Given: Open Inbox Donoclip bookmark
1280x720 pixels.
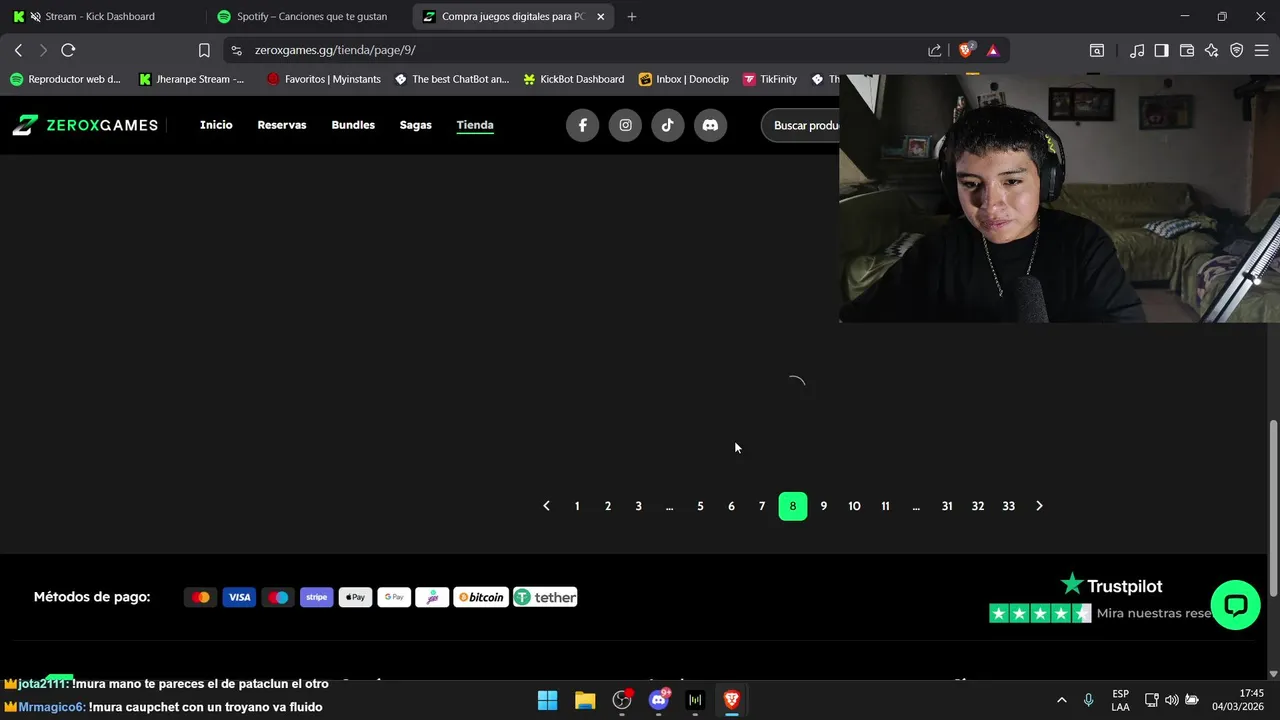Looking at the screenshot, I should tap(684, 79).
